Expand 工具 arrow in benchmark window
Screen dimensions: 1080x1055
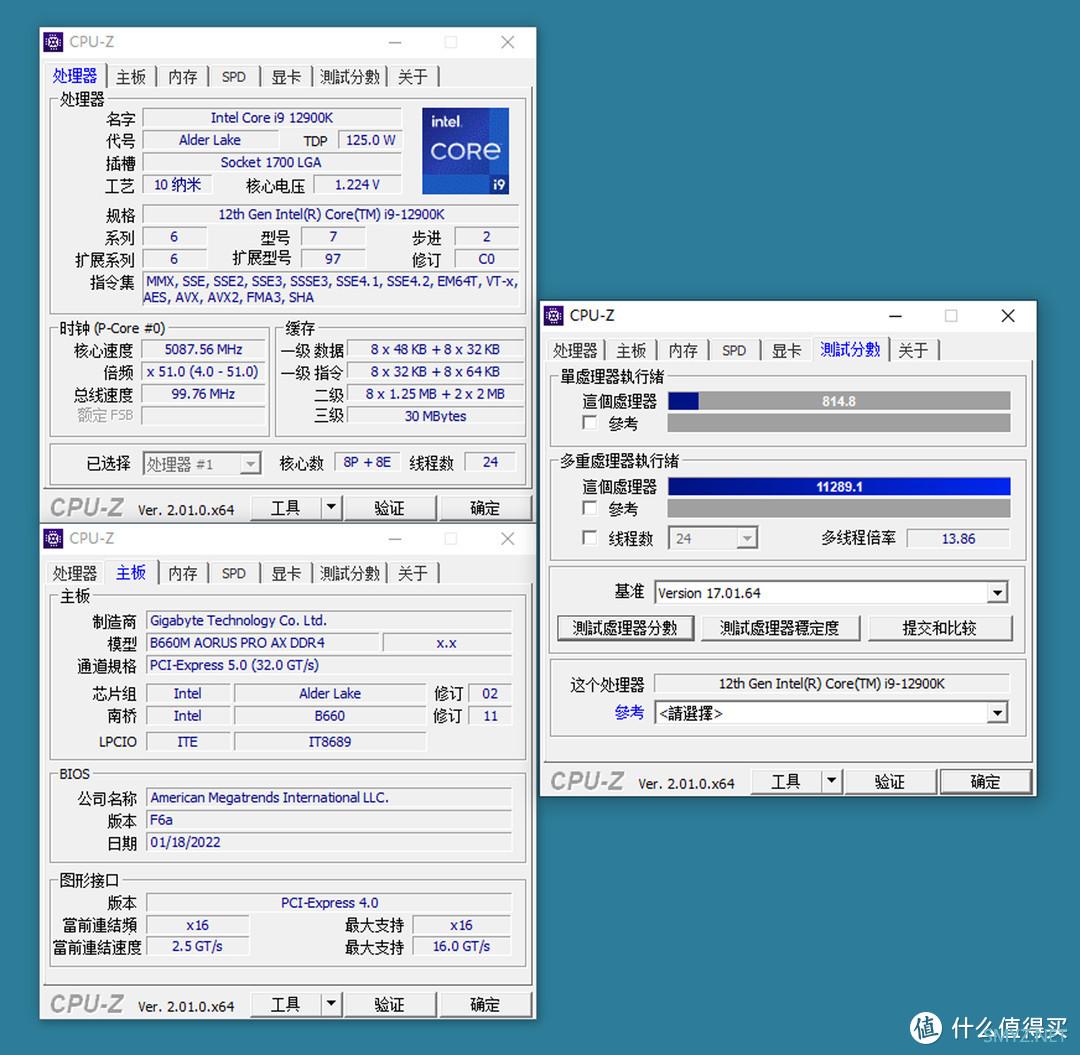(x=831, y=781)
